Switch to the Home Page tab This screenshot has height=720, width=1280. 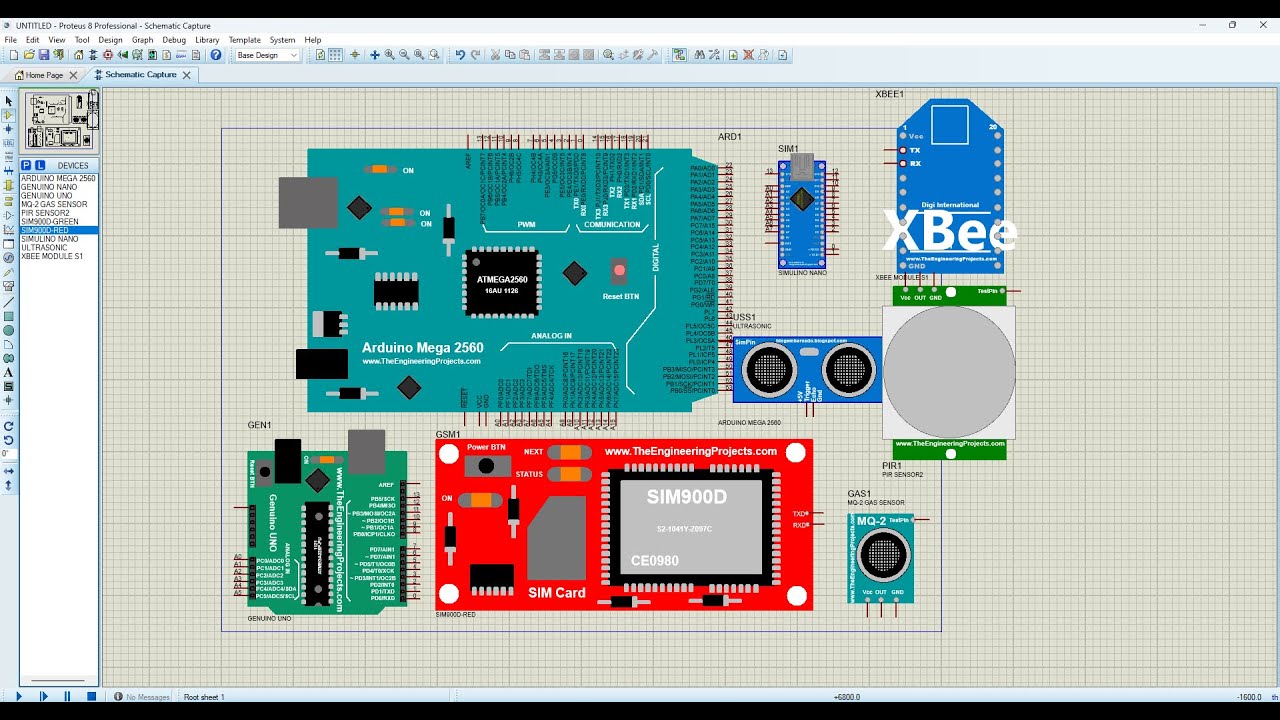tap(44, 75)
